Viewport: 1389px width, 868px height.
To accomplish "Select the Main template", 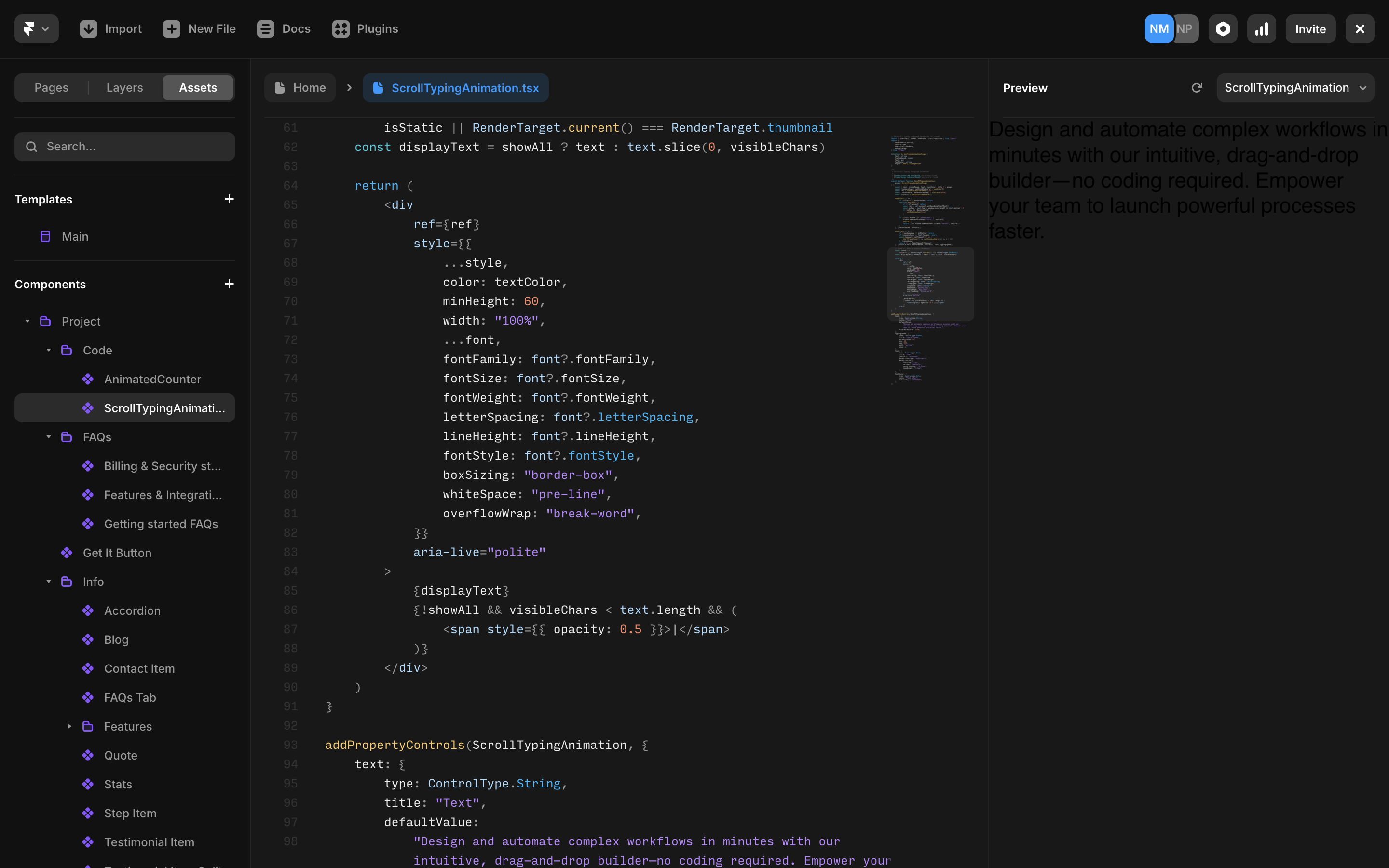I will pyautogui.click(x=75, y=236).
